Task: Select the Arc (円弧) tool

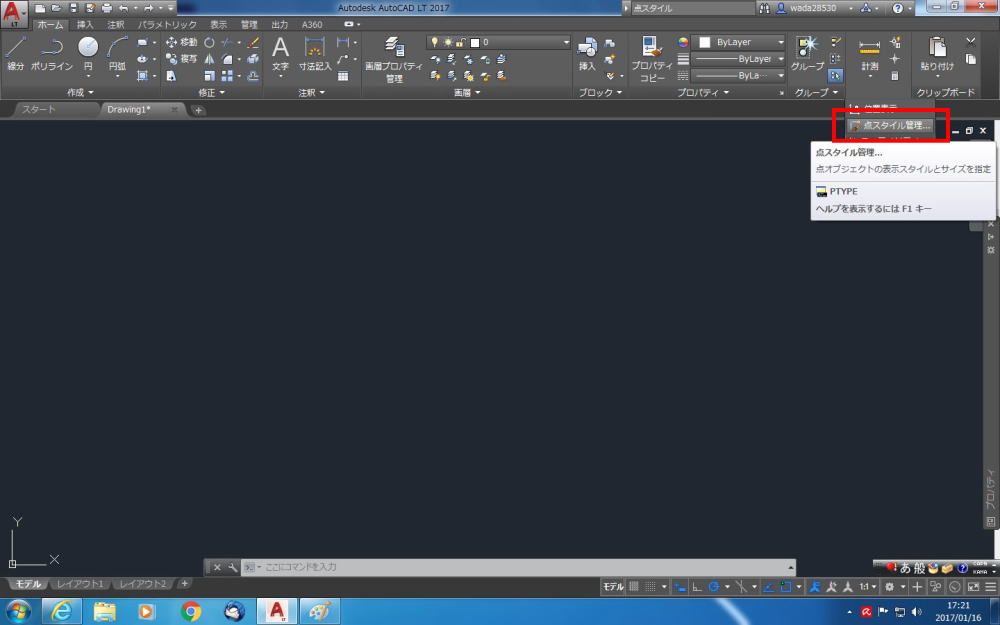Action: 117,54
